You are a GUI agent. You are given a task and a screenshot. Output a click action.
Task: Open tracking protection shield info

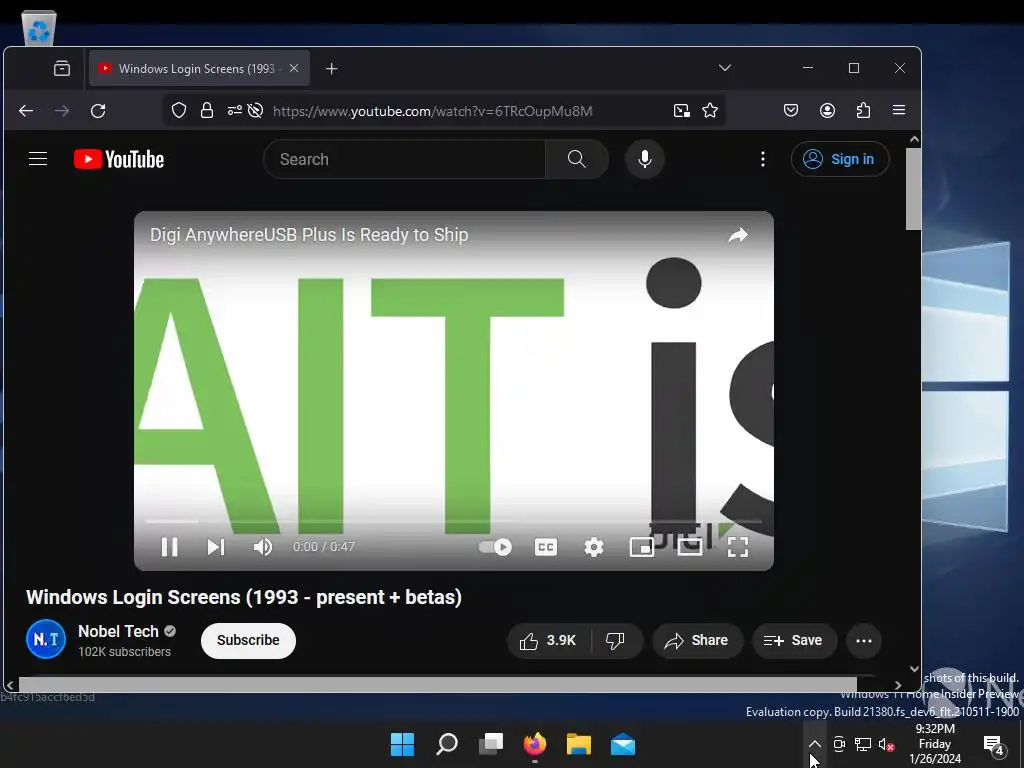point(179,110)
